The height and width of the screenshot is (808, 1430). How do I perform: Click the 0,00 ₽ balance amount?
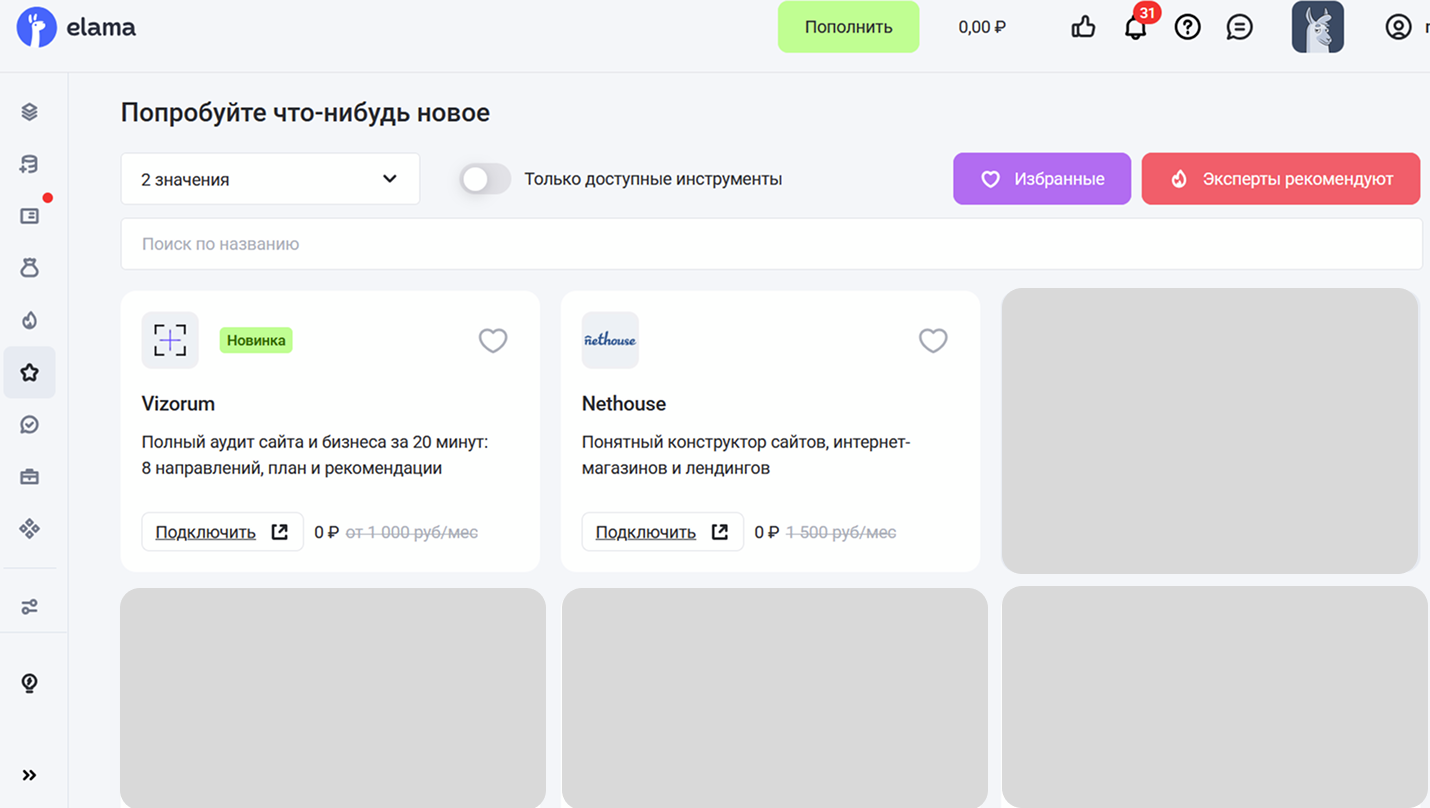point(982,27)
